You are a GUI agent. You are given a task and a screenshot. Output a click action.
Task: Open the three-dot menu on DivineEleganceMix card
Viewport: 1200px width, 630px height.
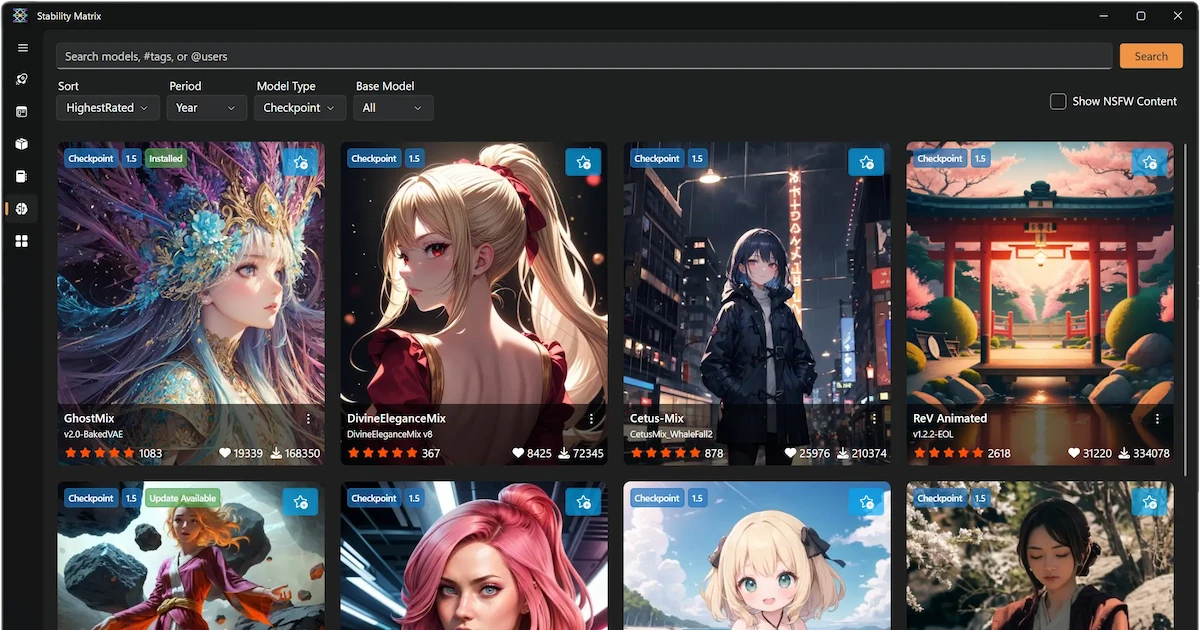tap(591, 419)
